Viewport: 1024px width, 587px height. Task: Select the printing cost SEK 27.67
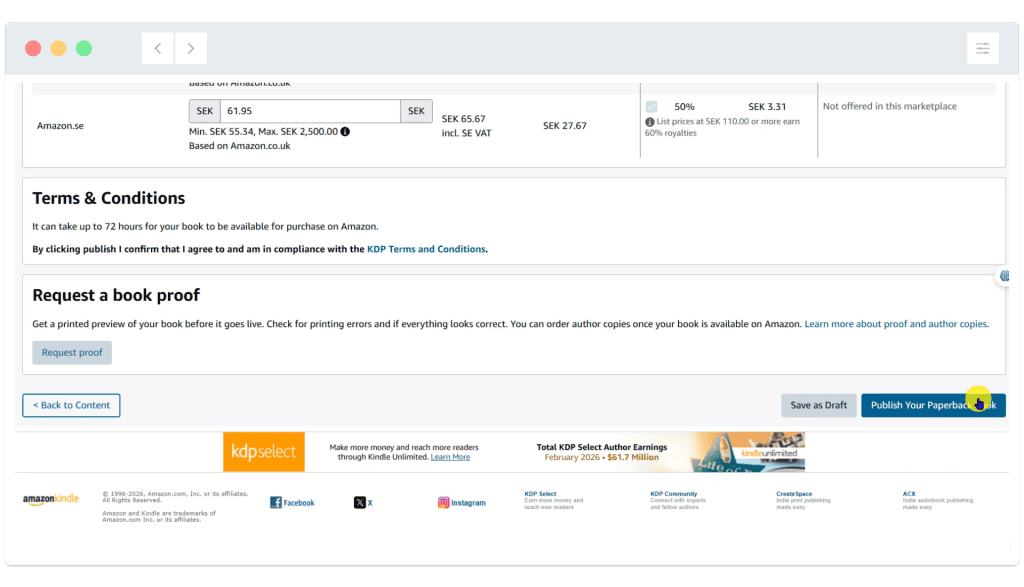(564, 125)
